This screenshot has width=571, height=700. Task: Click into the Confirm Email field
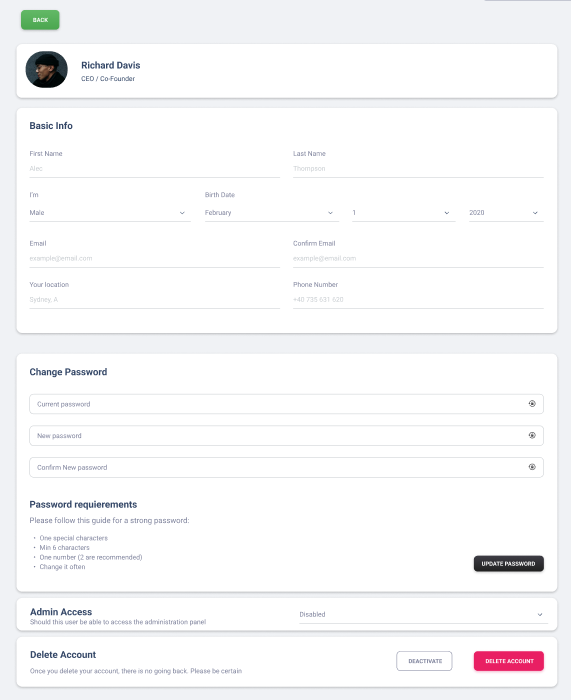click(418, 258)
